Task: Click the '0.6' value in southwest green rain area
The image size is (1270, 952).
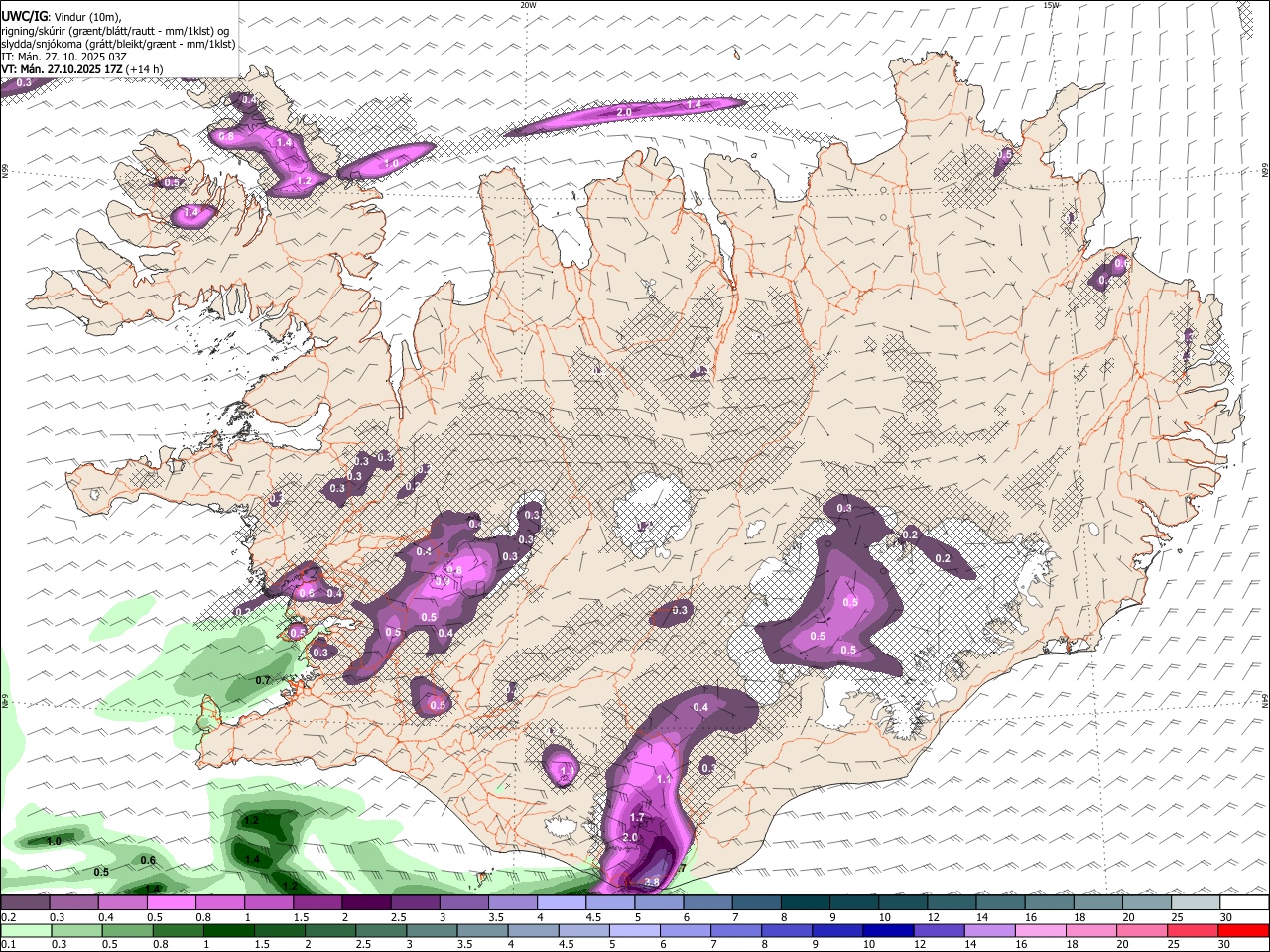Action: (x=148, y=860)
